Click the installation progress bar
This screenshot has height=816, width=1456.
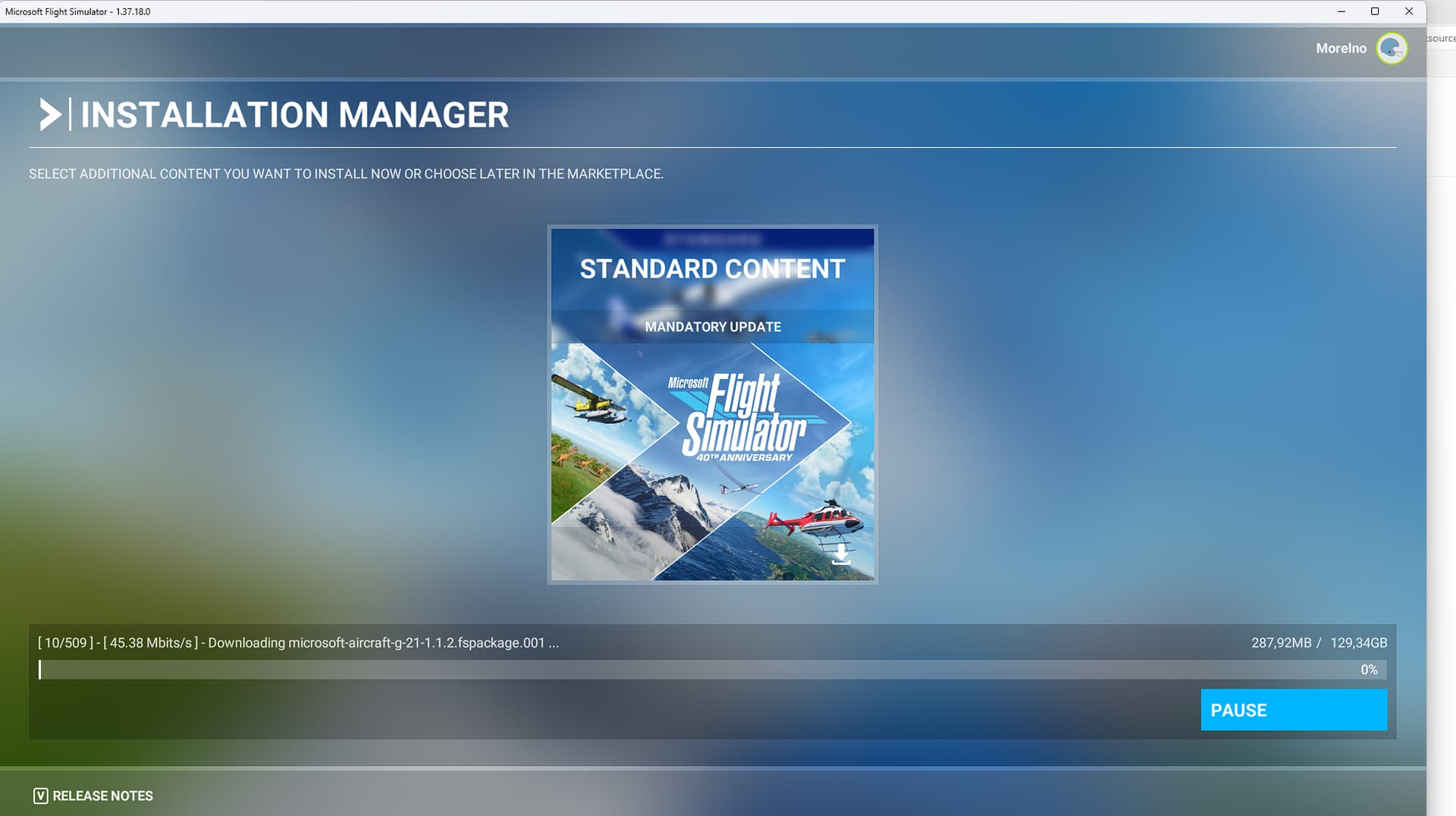coord(713,670)
